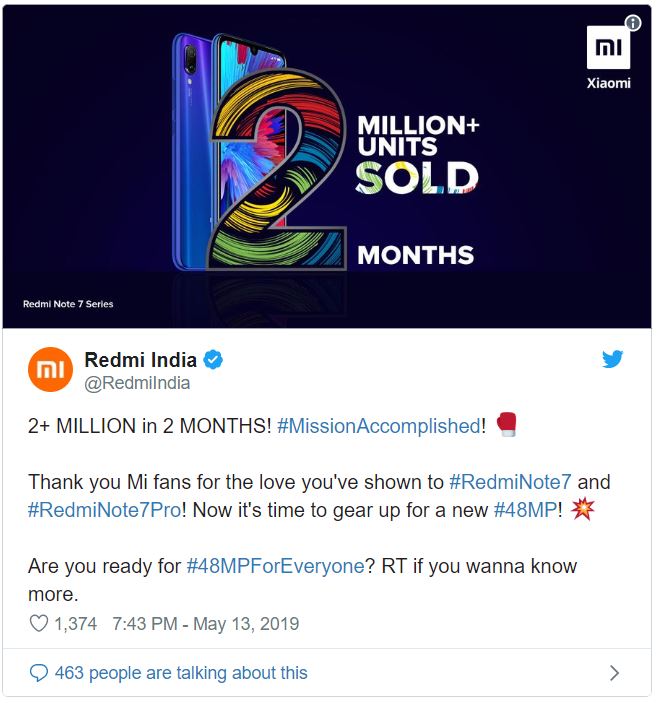The image size is (657, 703).
Task: Click the collision spark emoji
Action: click(583, 509)
